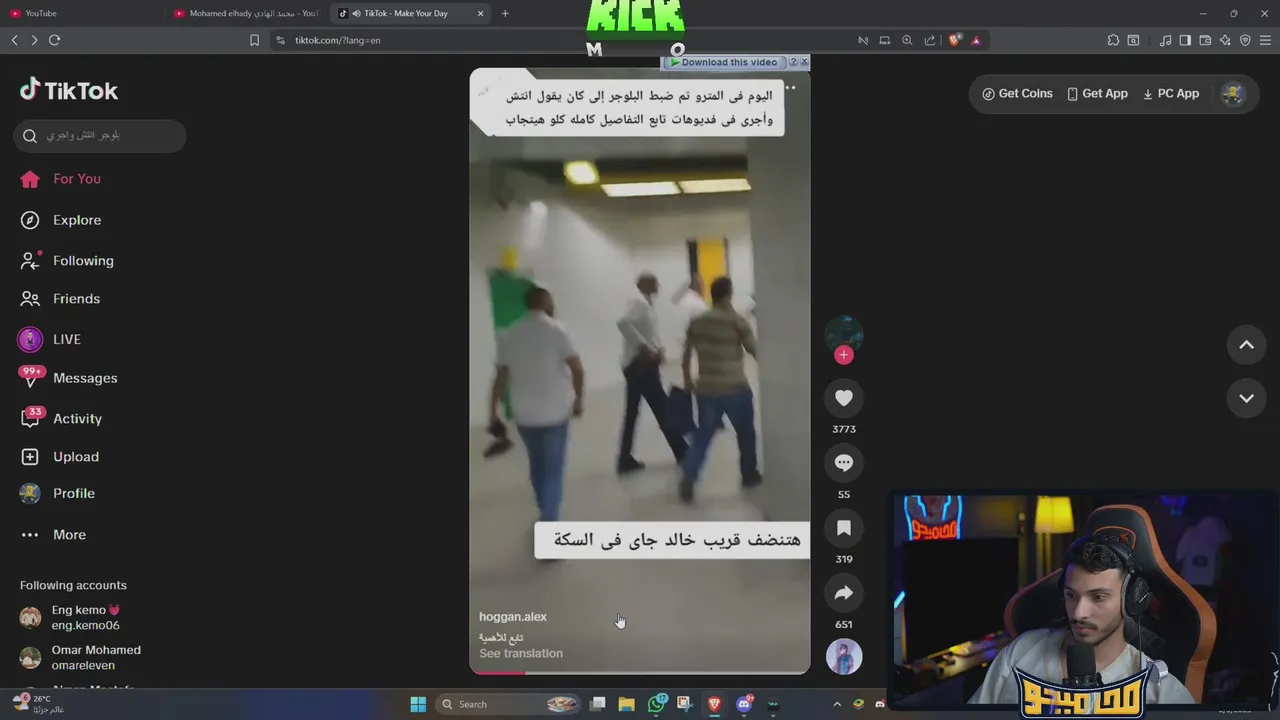Open Discord from taskbar

tap(744, 704)
